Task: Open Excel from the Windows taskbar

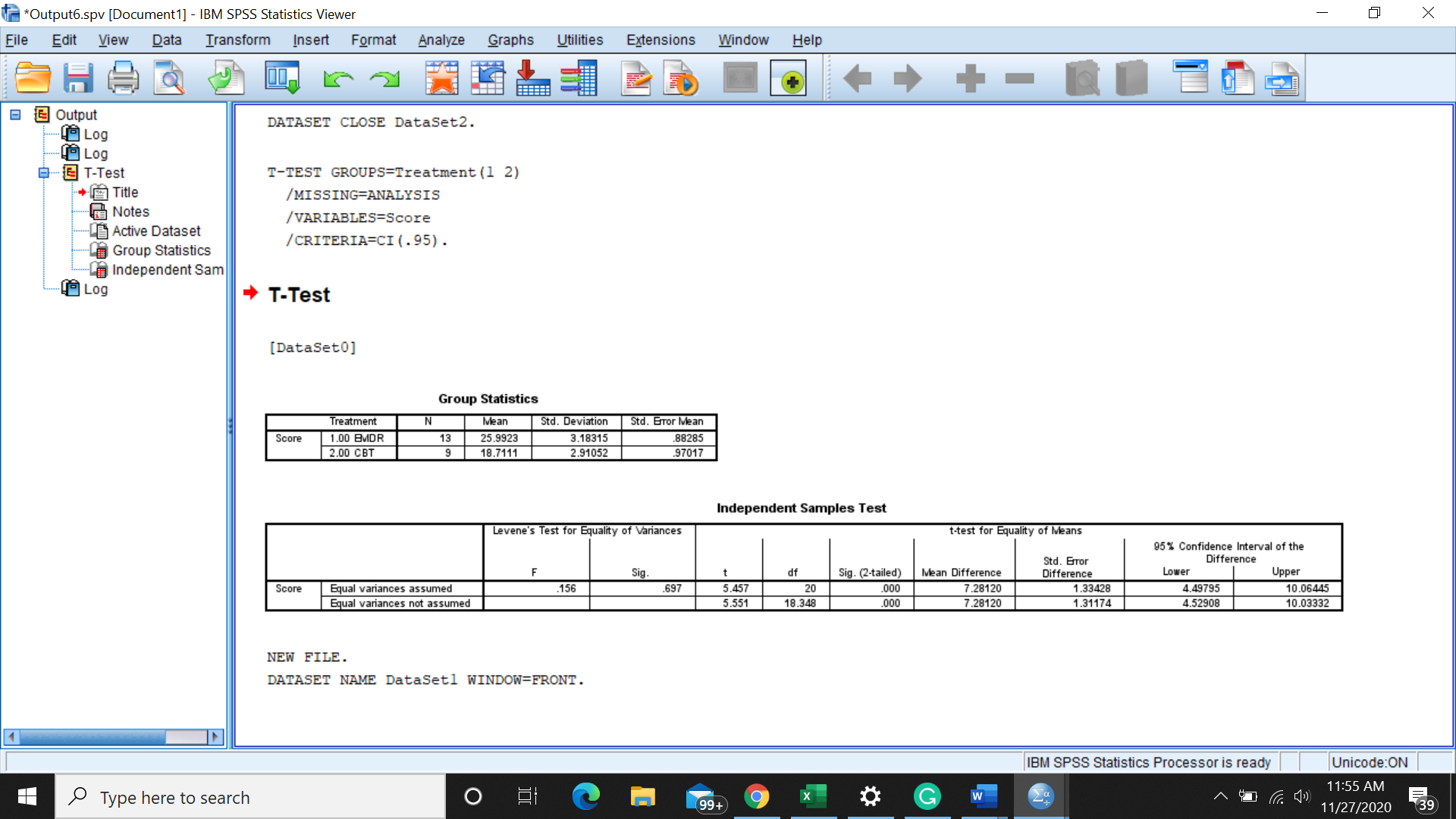Action: coord(812,796)
